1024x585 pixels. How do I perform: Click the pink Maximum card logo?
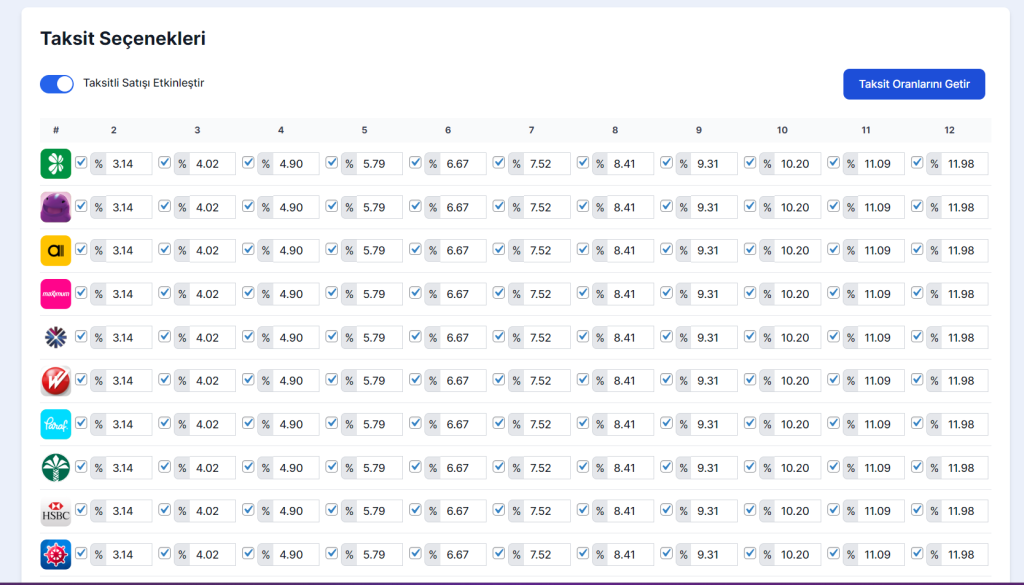tap(55, 294)
